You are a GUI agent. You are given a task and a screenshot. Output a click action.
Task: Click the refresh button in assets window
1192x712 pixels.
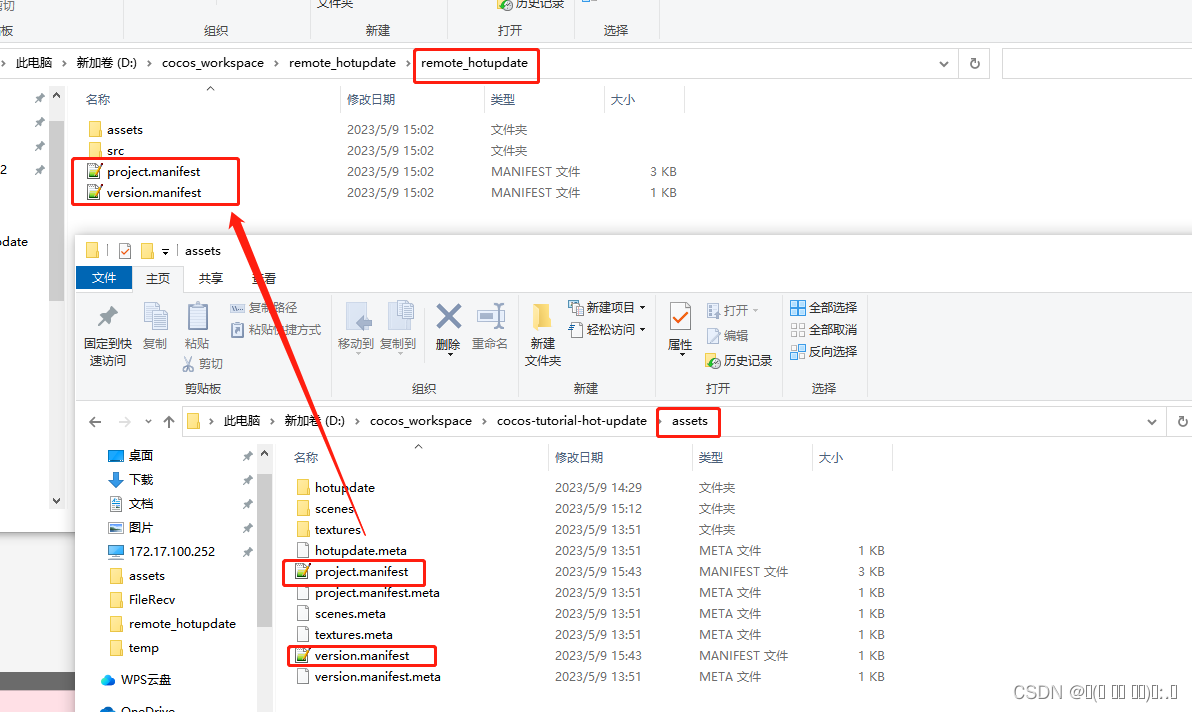(1182, 422)
